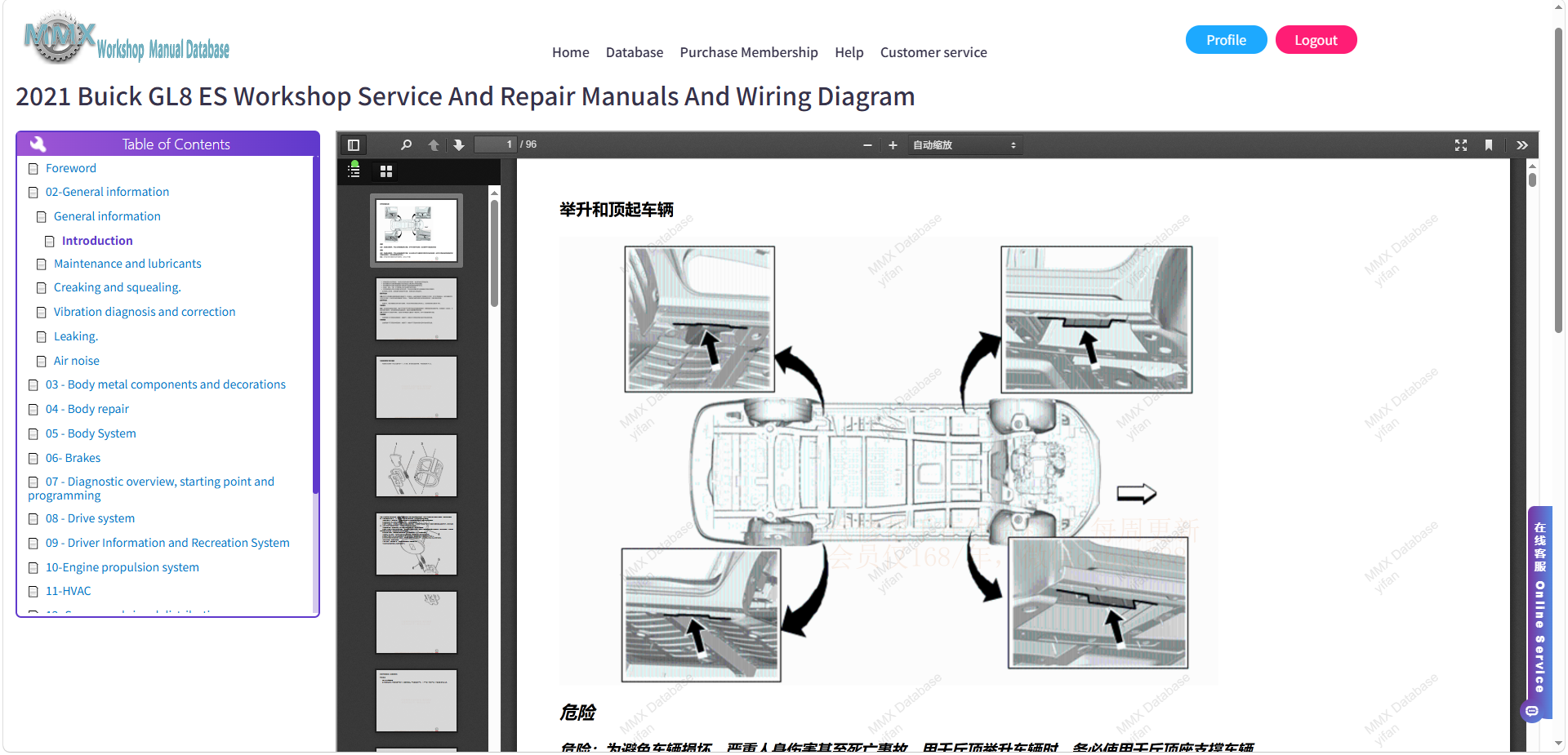Click wrench icon in Table of Contents header
The image size is (1568, 755).
38,144
